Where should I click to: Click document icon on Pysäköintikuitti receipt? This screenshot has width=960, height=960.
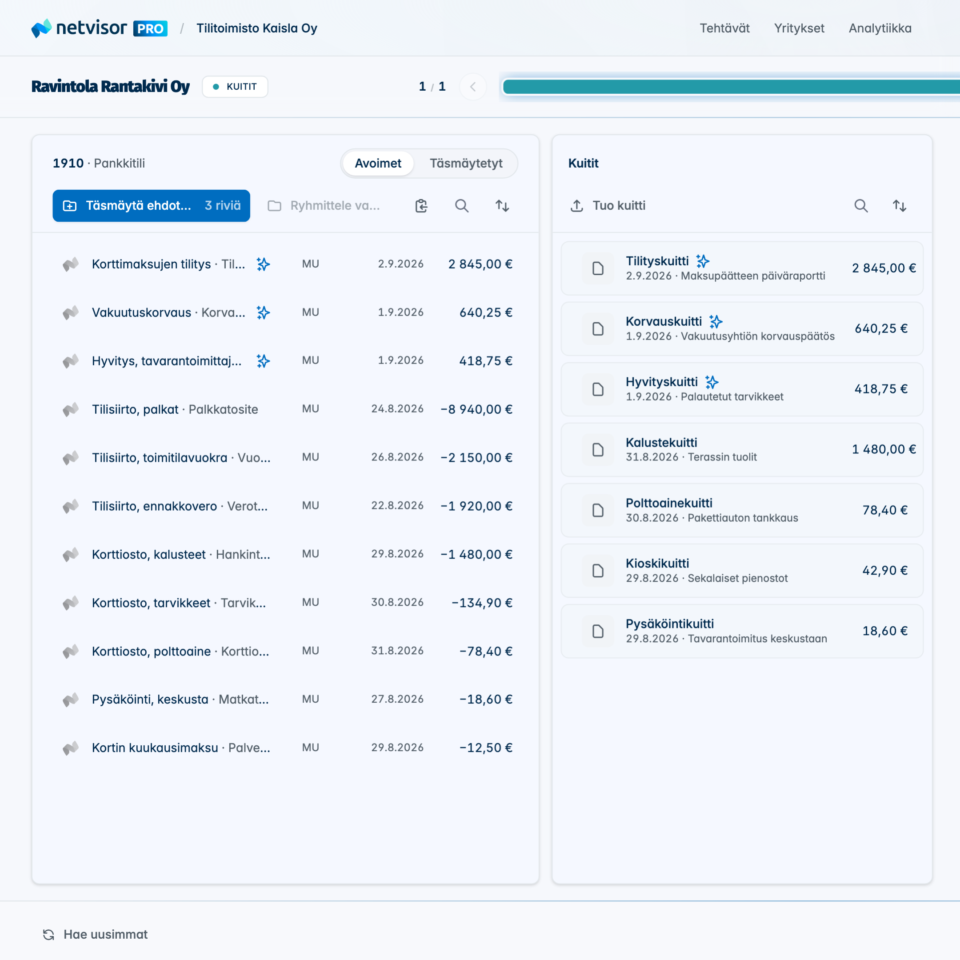click(x=598, y=631)
